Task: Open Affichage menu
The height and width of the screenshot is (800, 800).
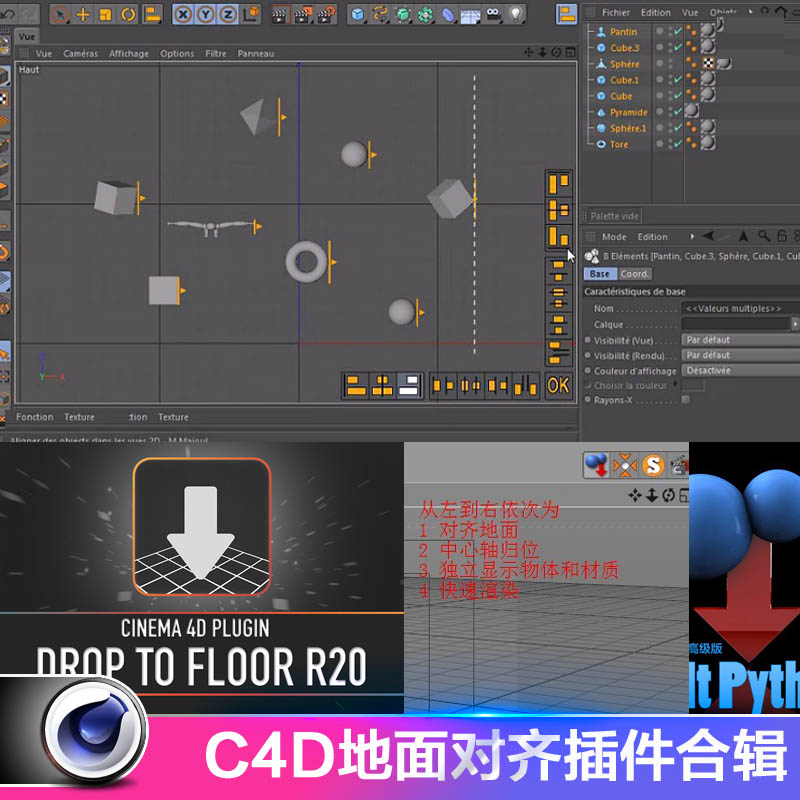Action: pos(129,54)
